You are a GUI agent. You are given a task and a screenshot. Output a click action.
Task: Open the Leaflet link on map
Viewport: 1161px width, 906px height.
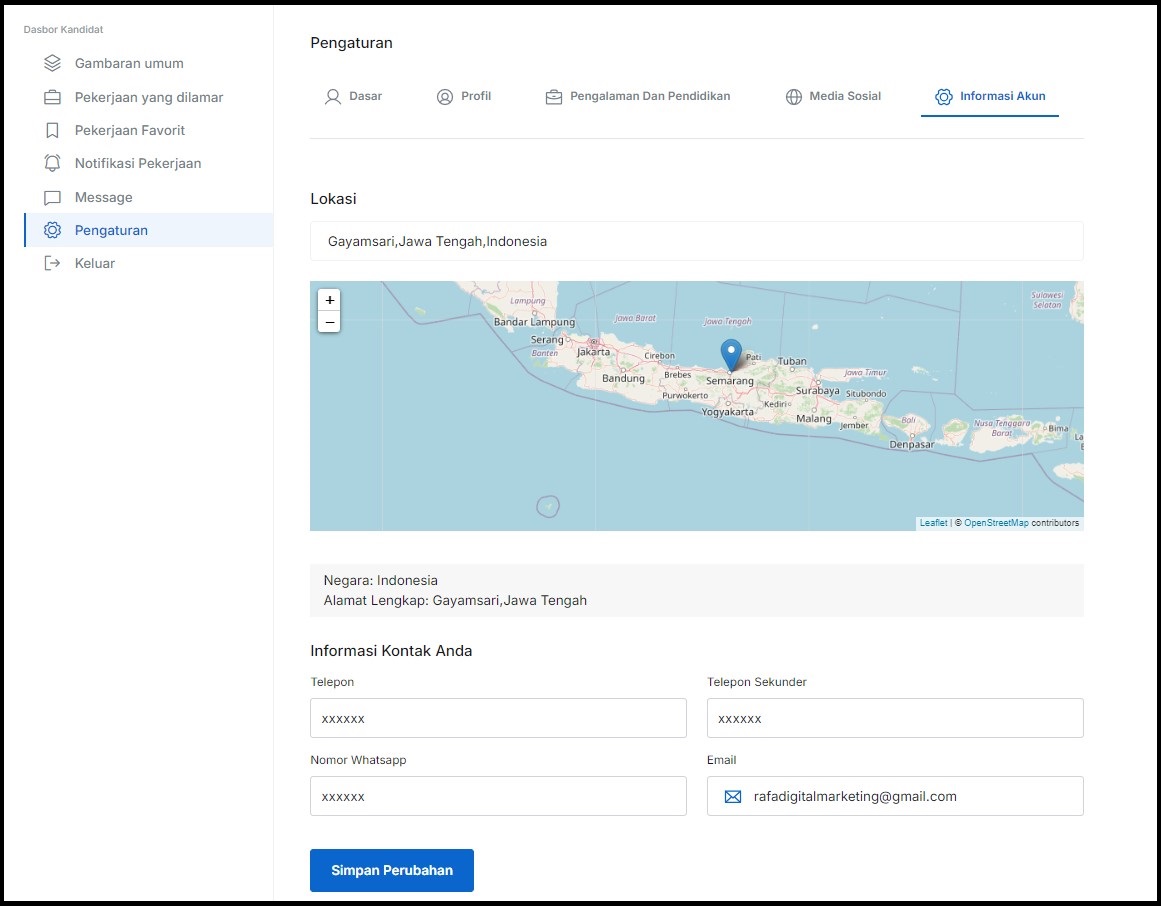tap(933, 523)
